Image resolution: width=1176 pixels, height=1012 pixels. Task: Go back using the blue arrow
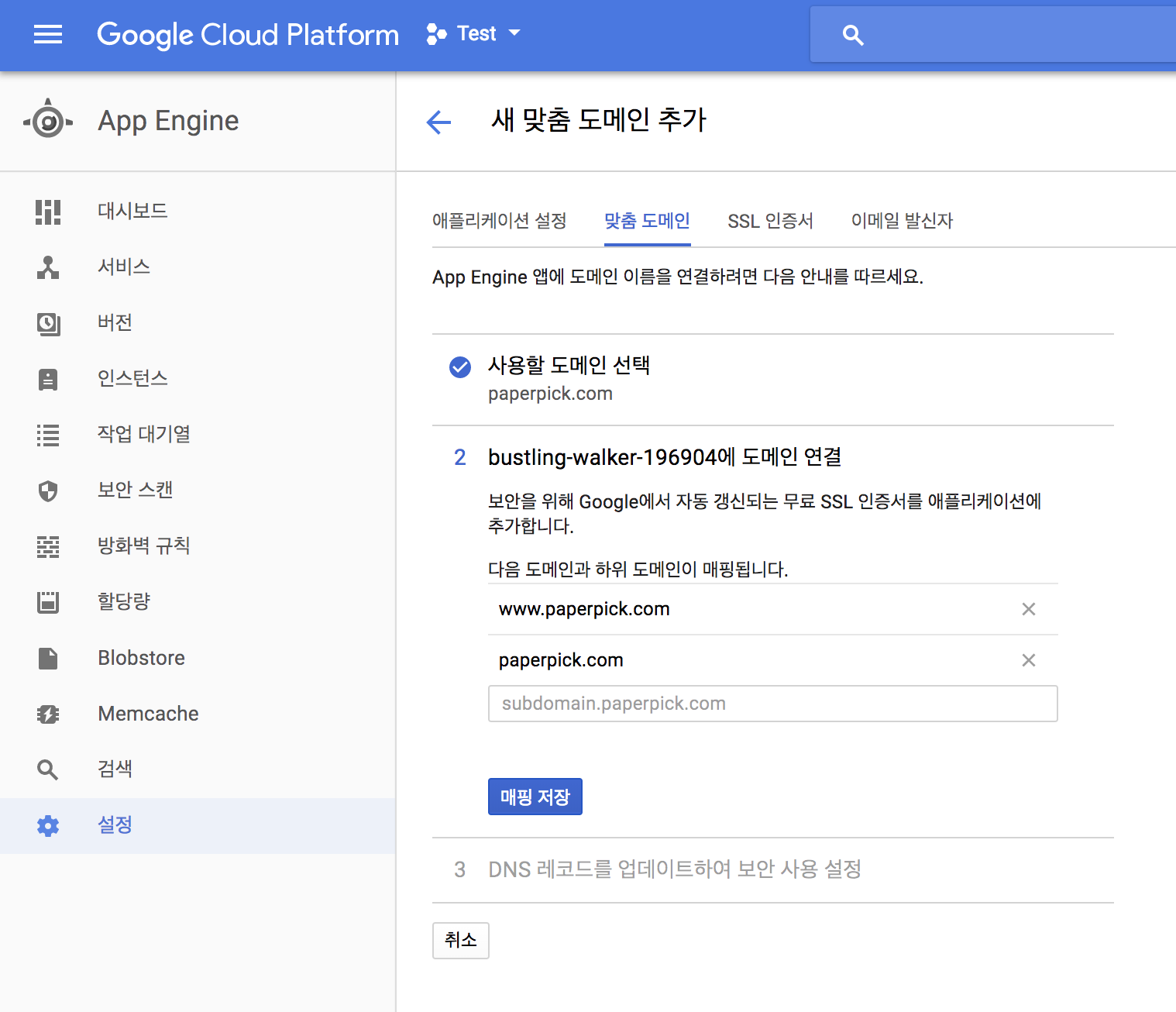click(x=438, y=122)
